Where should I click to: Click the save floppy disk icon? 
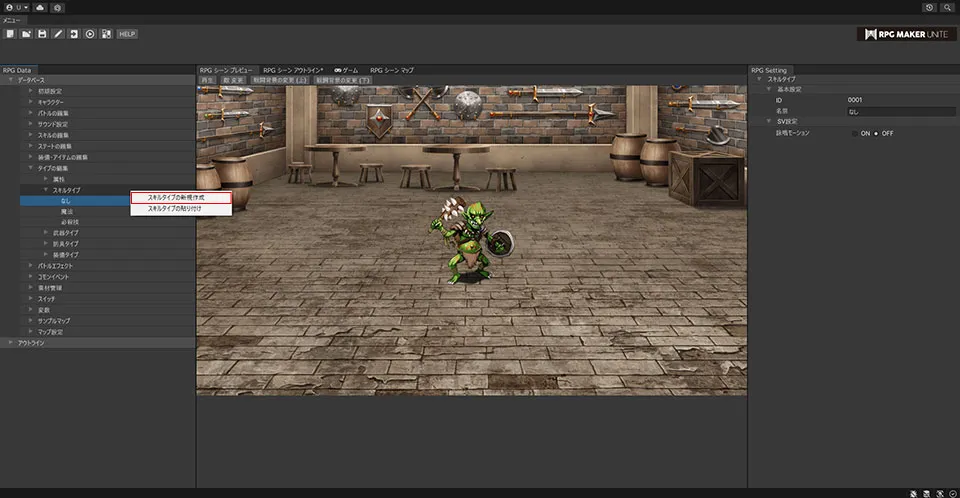[x=42, y=34]
